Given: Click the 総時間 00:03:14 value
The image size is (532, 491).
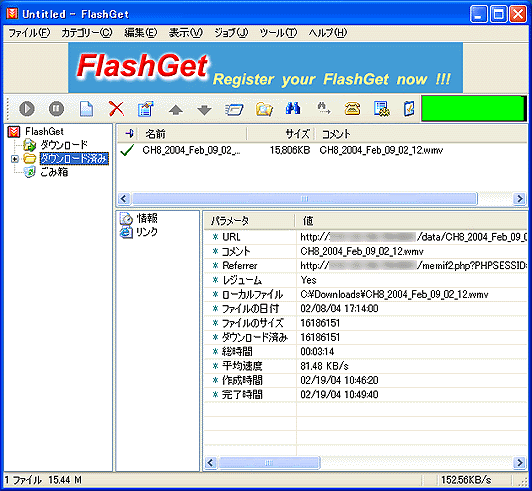Looking at the screenshot, I should (x=317, y=352).
